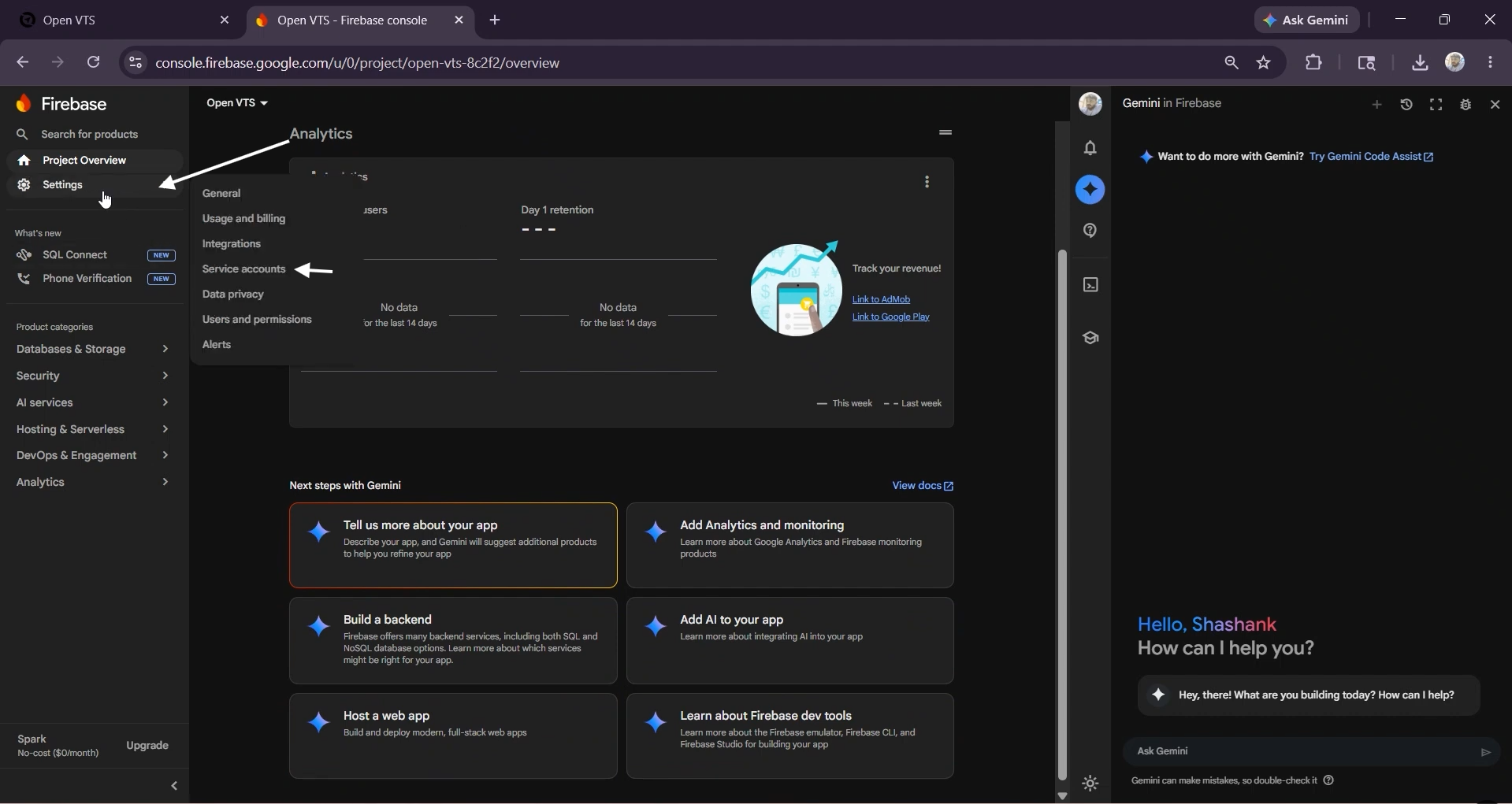Select Users and permissions menu item
This screenshot has height=804, width=1512.
click(257, 320)
